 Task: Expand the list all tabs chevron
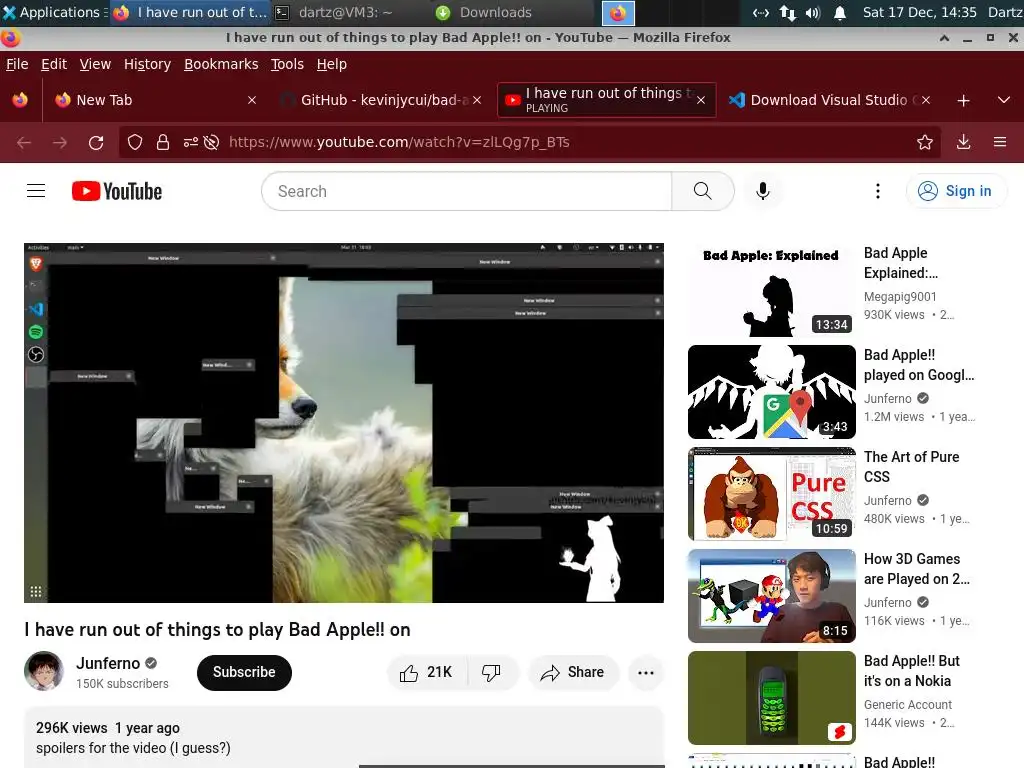coord(1004,100)
